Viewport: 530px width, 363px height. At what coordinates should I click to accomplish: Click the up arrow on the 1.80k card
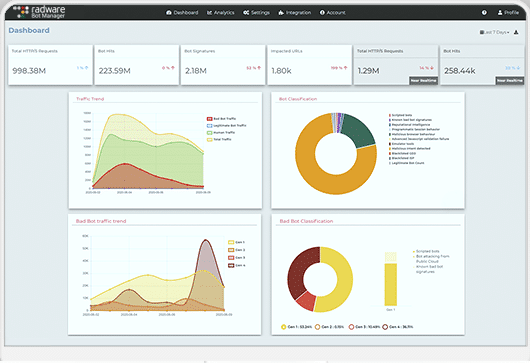(x=345, y=68)
